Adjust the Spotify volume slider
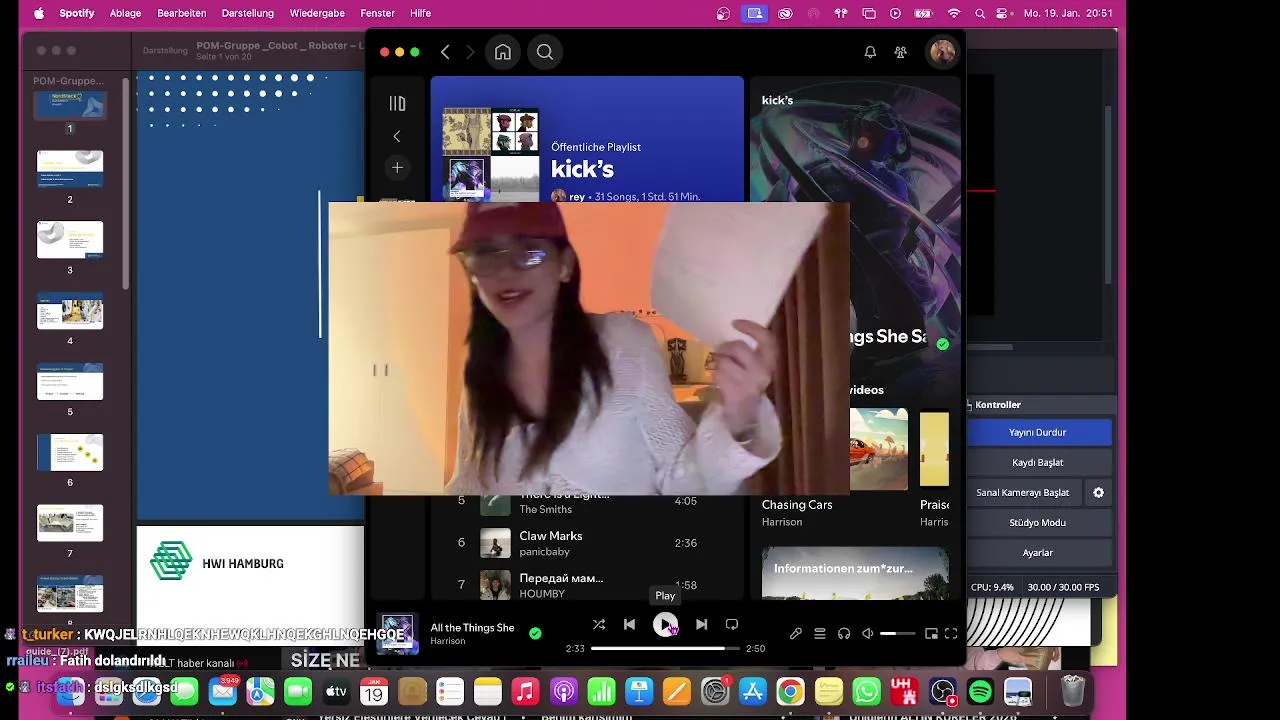1280x720 pixels. [x=897, y=633]
